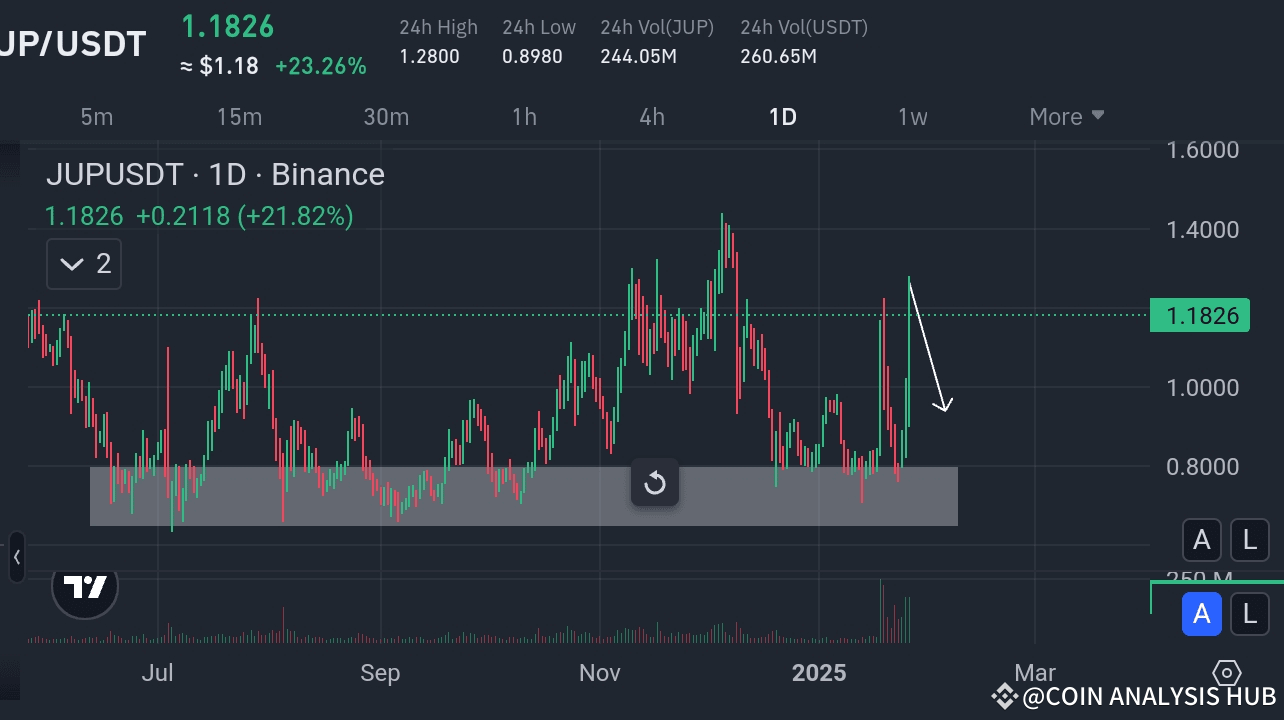Switch to the 1w timeframe tab
This screenshot has width=1284, height=720.
[x=912, y=117]
